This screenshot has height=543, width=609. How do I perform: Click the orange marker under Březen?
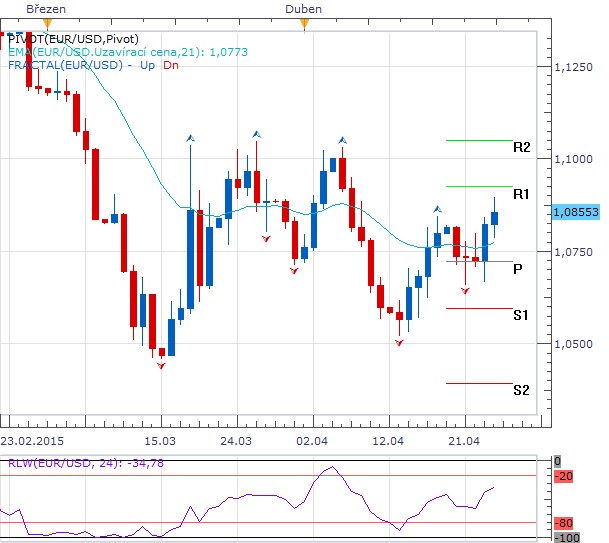tap(47, 24)
